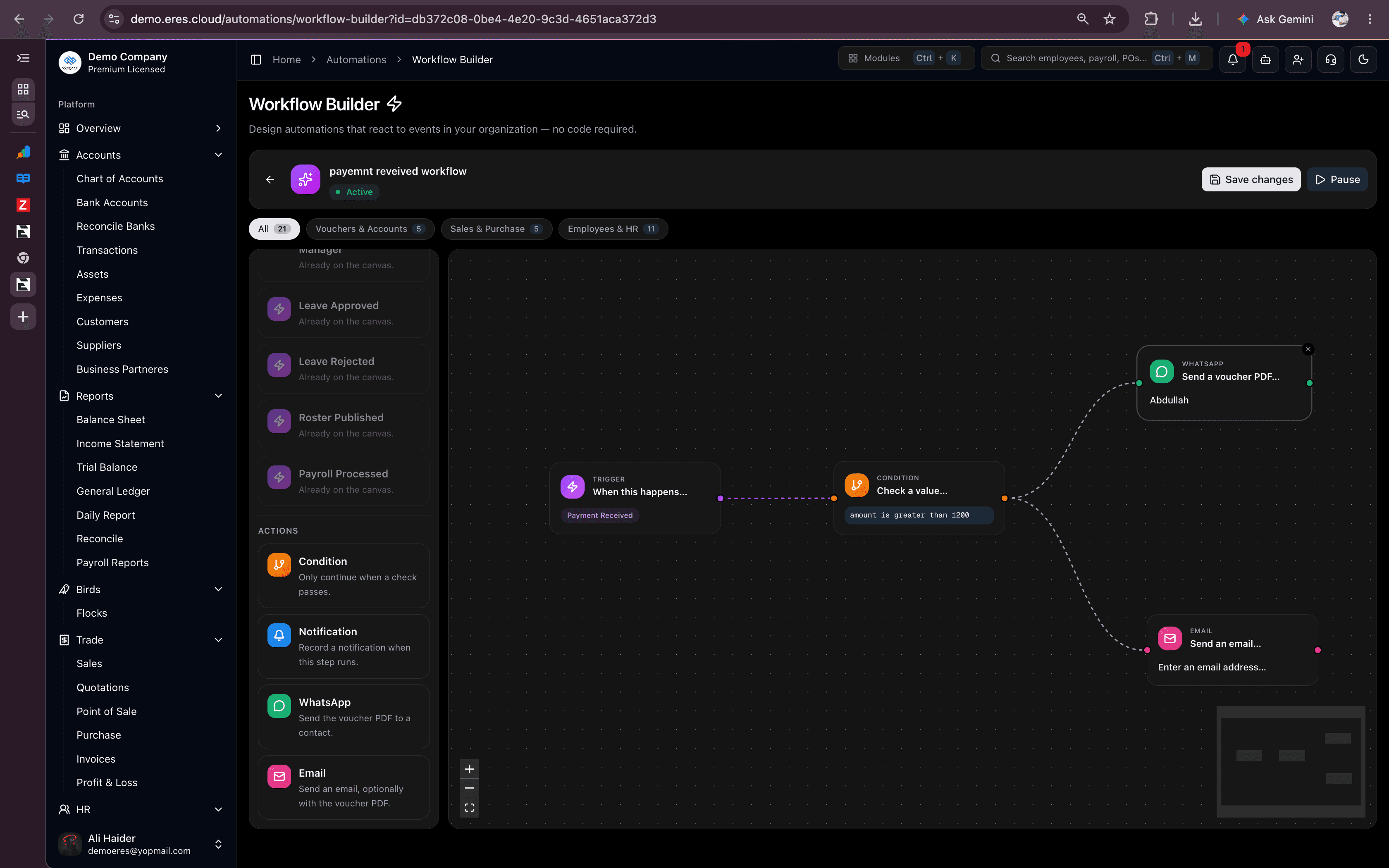Open the notifications bell icon
The width and height of the screenshot is (1389, 868).
point(1232,59)
